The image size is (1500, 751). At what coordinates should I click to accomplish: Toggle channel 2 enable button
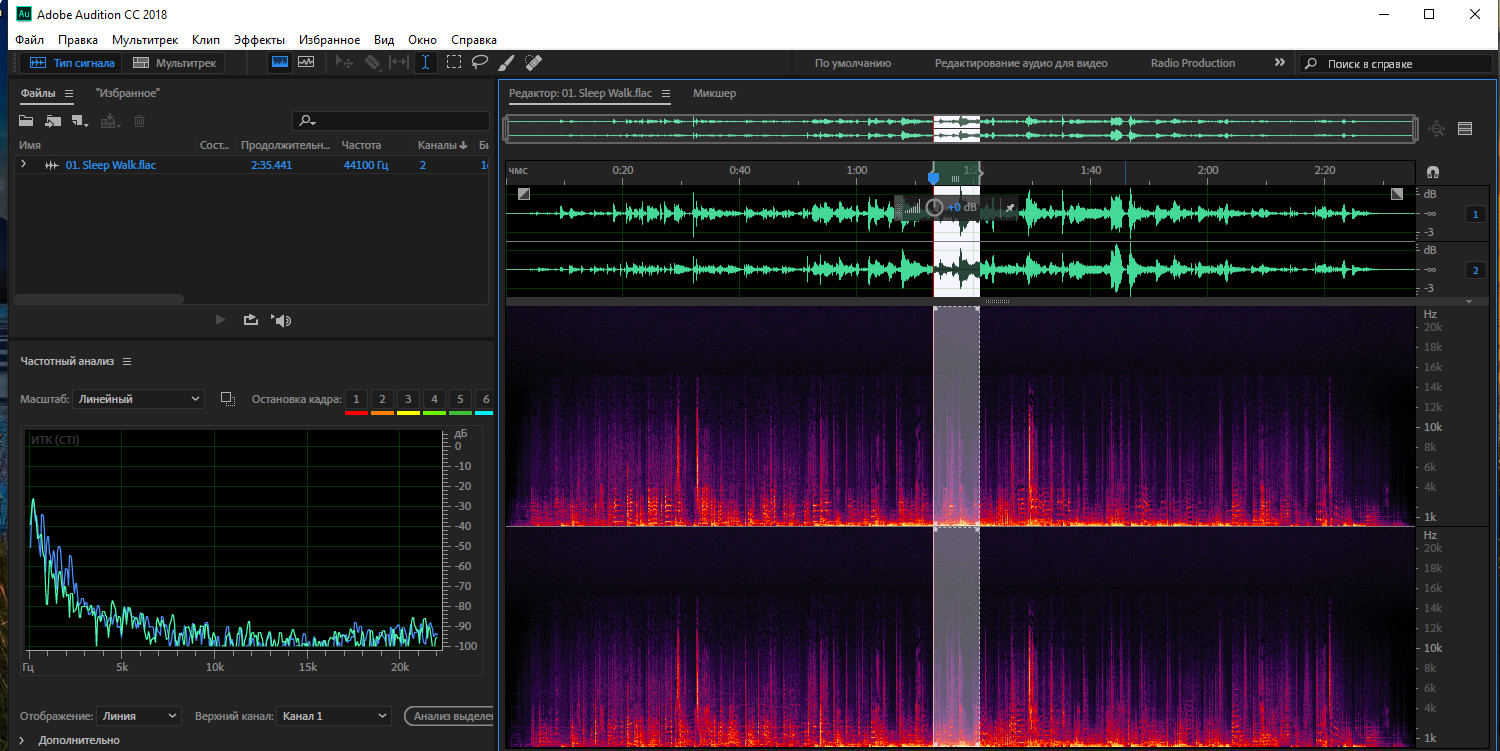[x=1475, y=270]
